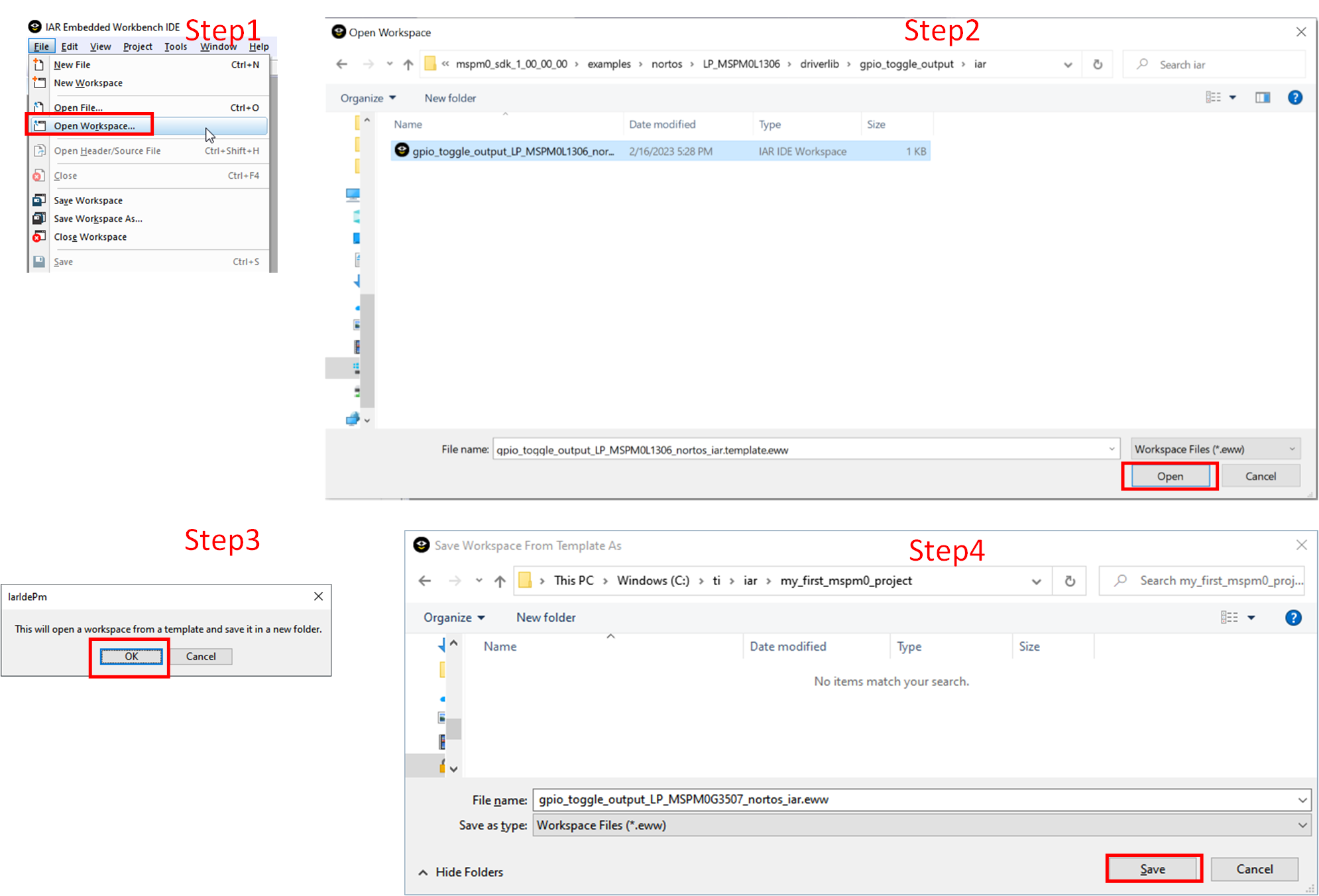Screen dimensions: 1319x896
Task: Click the up-arrow navigation in Save Workspace dialog
Action: [500, 581]
